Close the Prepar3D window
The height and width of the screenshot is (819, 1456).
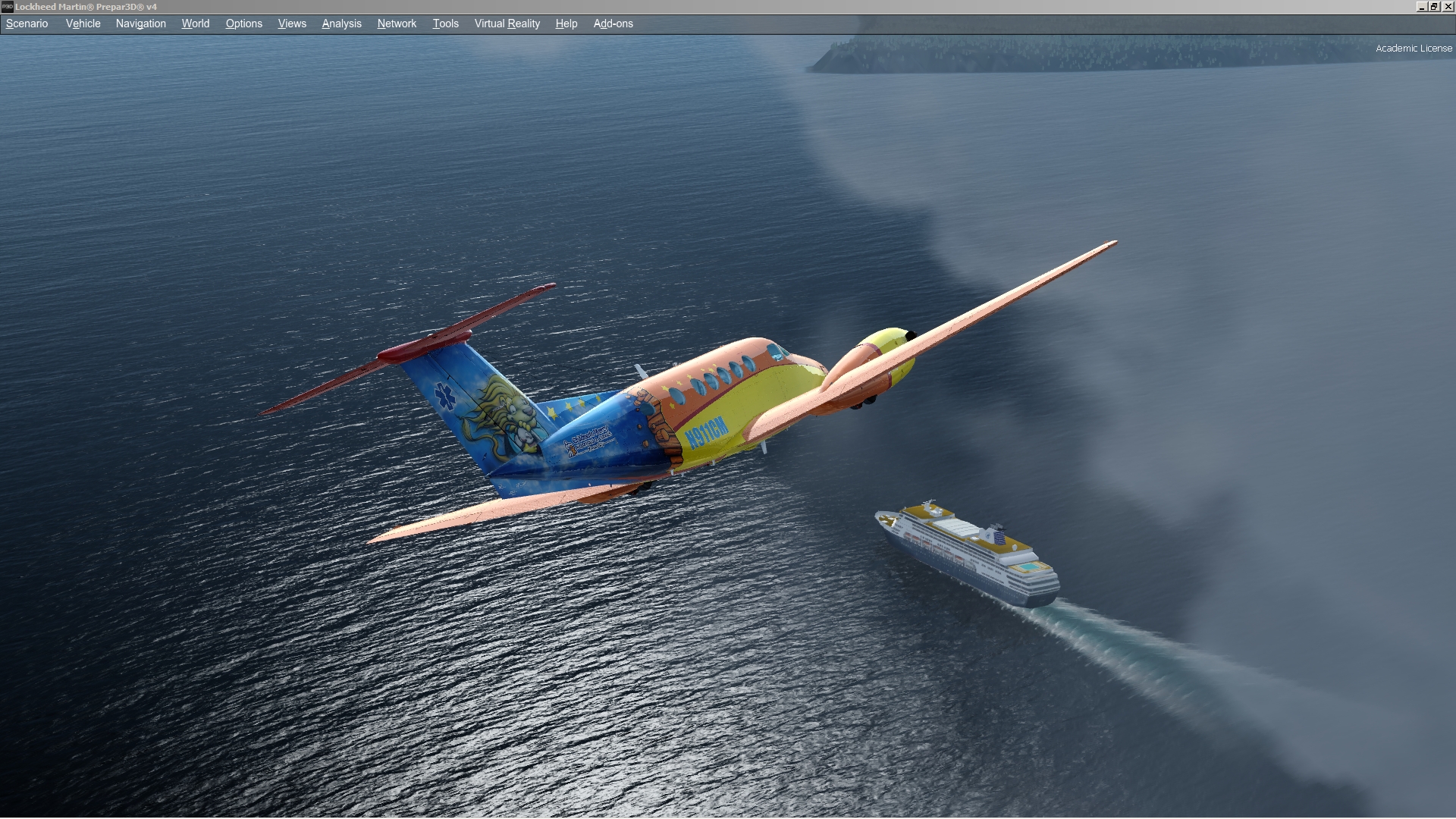click(x=1448, y=7)
